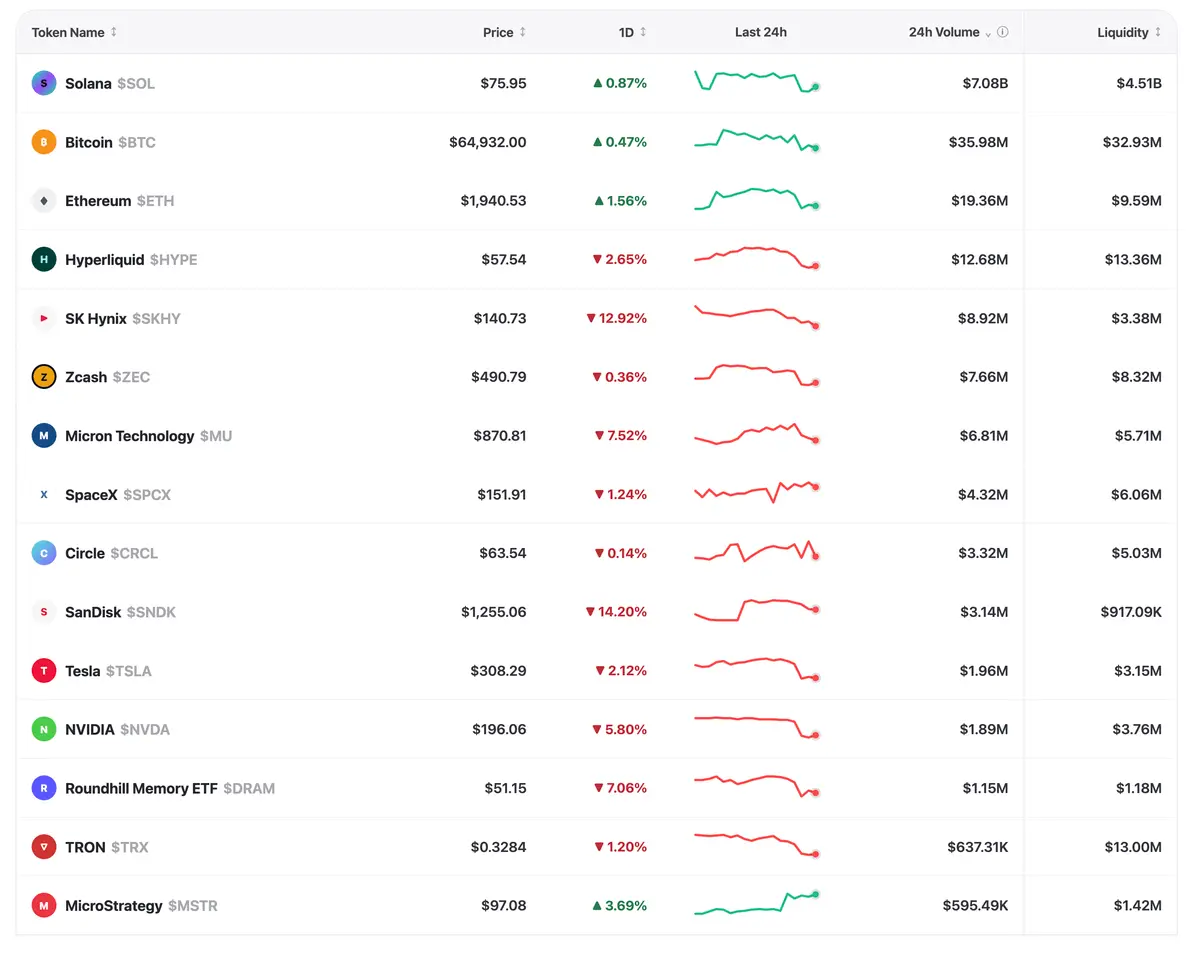Open the SpaceX $SPCX token link
The height and width of the screenshot is (957, 1200).
pos(118,495)
